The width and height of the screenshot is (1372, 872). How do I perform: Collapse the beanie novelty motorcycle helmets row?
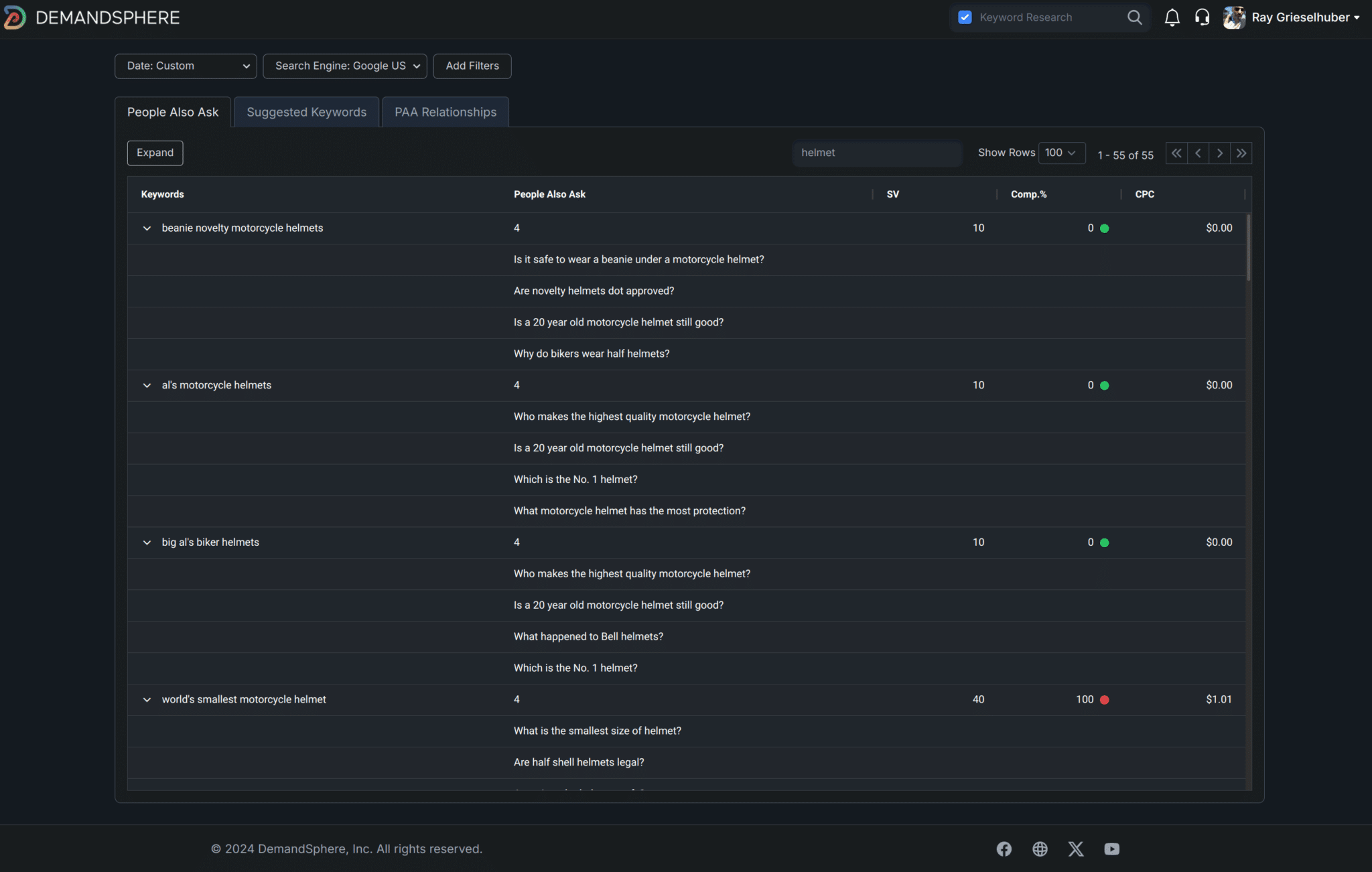tap(147, 228)
